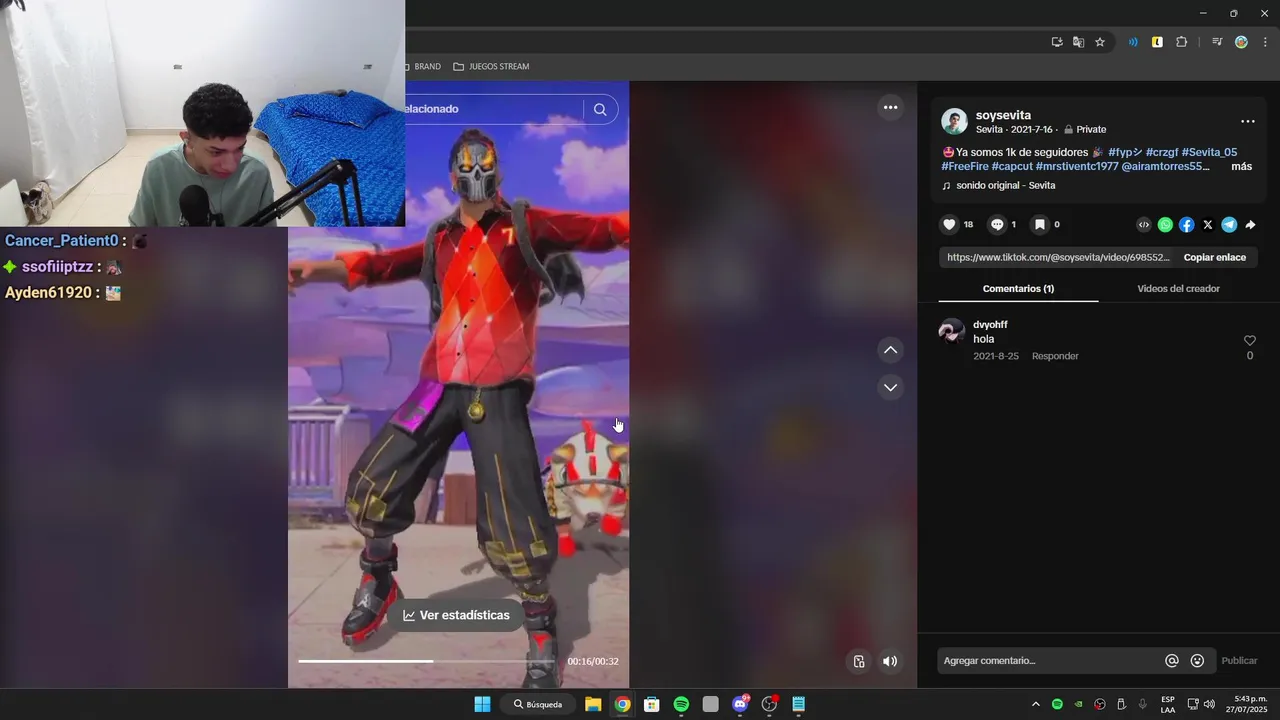Click the ESP LAA language indicator

[1168, 704]
